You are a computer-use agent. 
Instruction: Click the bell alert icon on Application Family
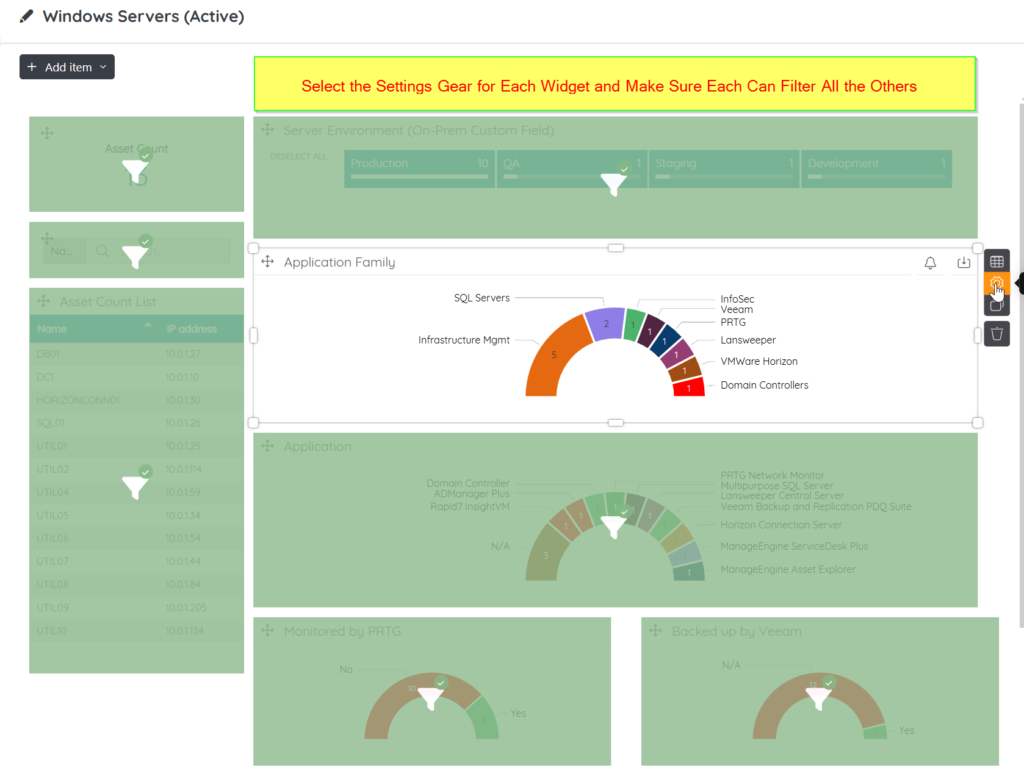(x=929, y=262)
